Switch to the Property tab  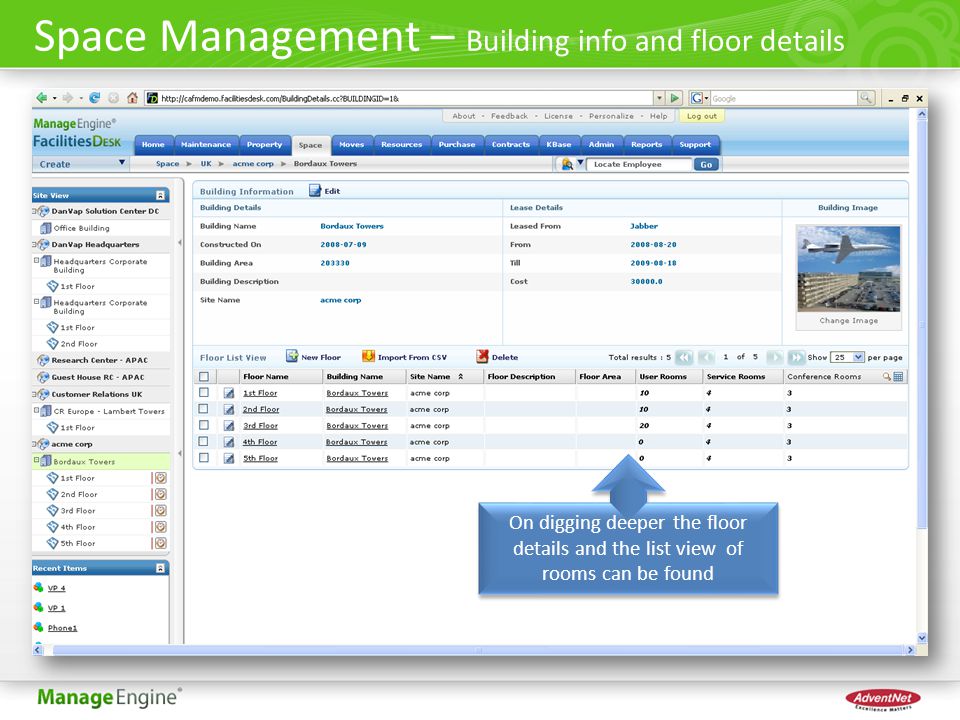(x=264, y=144)
